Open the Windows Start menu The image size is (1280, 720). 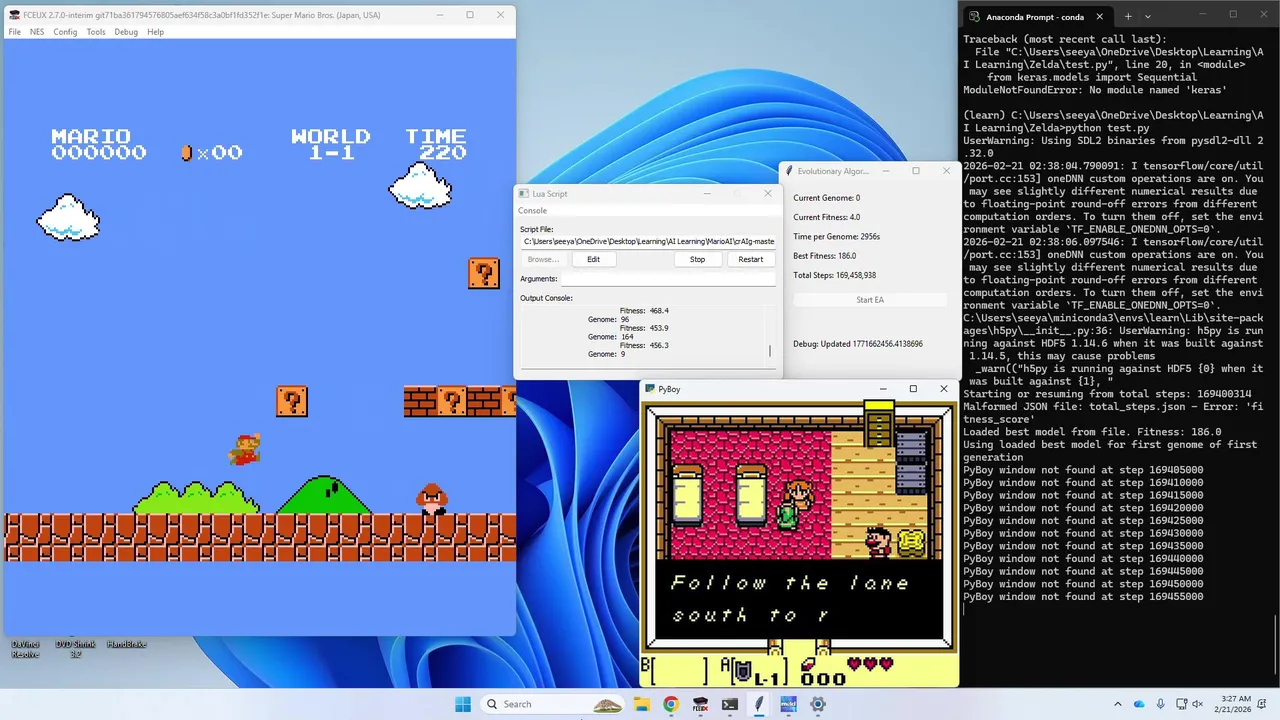point(463,704)
